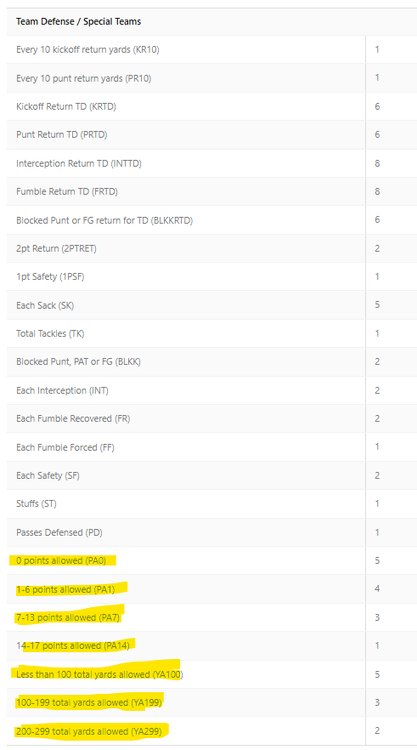
Task: Select Each Interception (INT) label
Action: pos(62,390)
